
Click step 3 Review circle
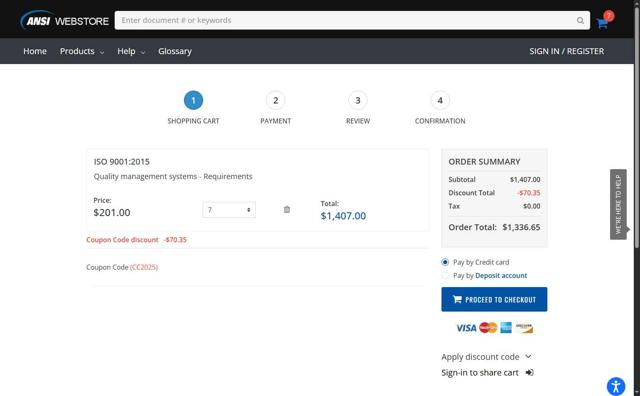(358, 100)
